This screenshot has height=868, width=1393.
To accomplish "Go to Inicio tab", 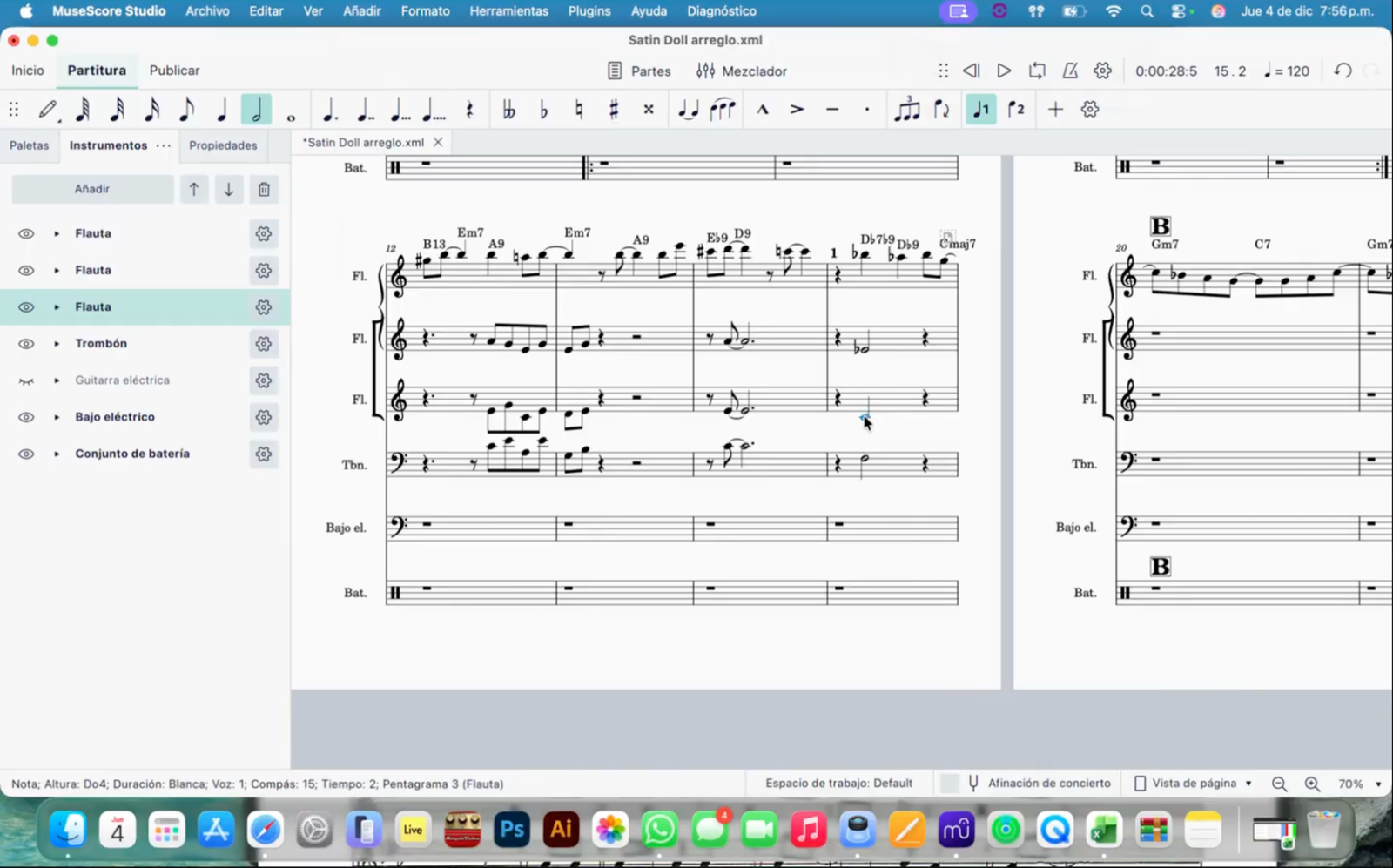I will (28, 71).
